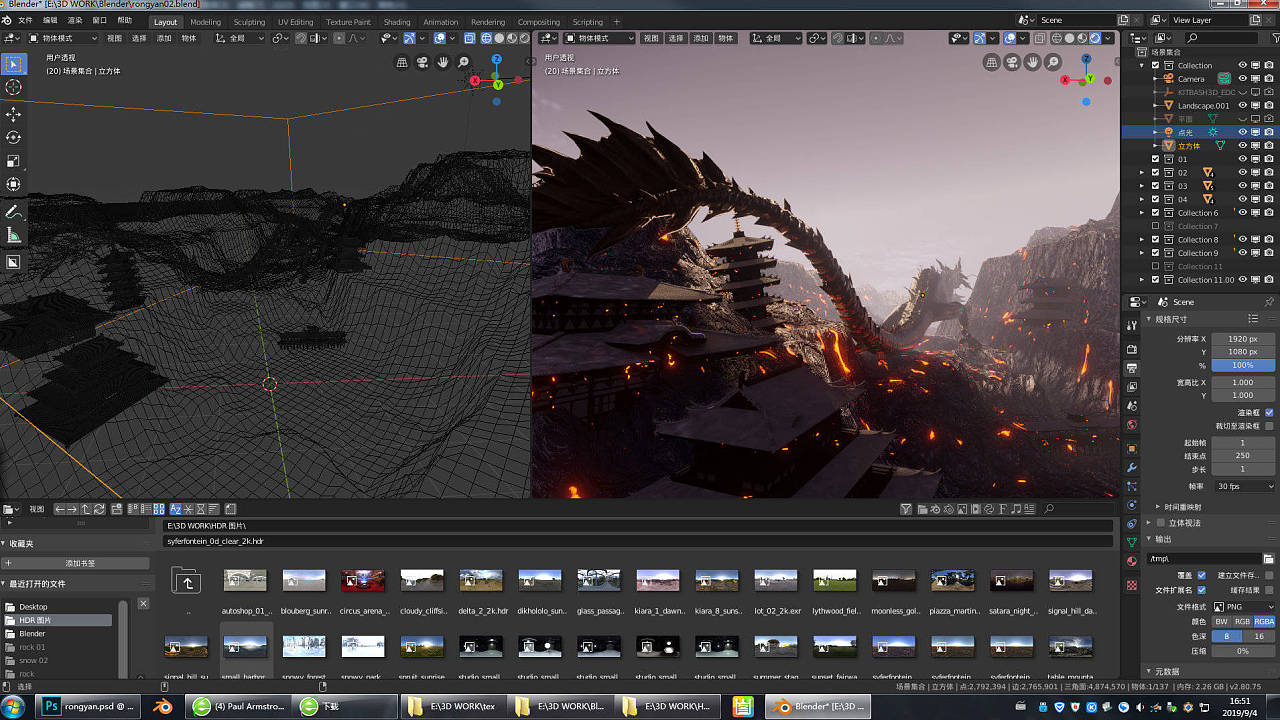Choose the Annotate pencil tool
The image size is (1280, 720).
pos(14,212)
